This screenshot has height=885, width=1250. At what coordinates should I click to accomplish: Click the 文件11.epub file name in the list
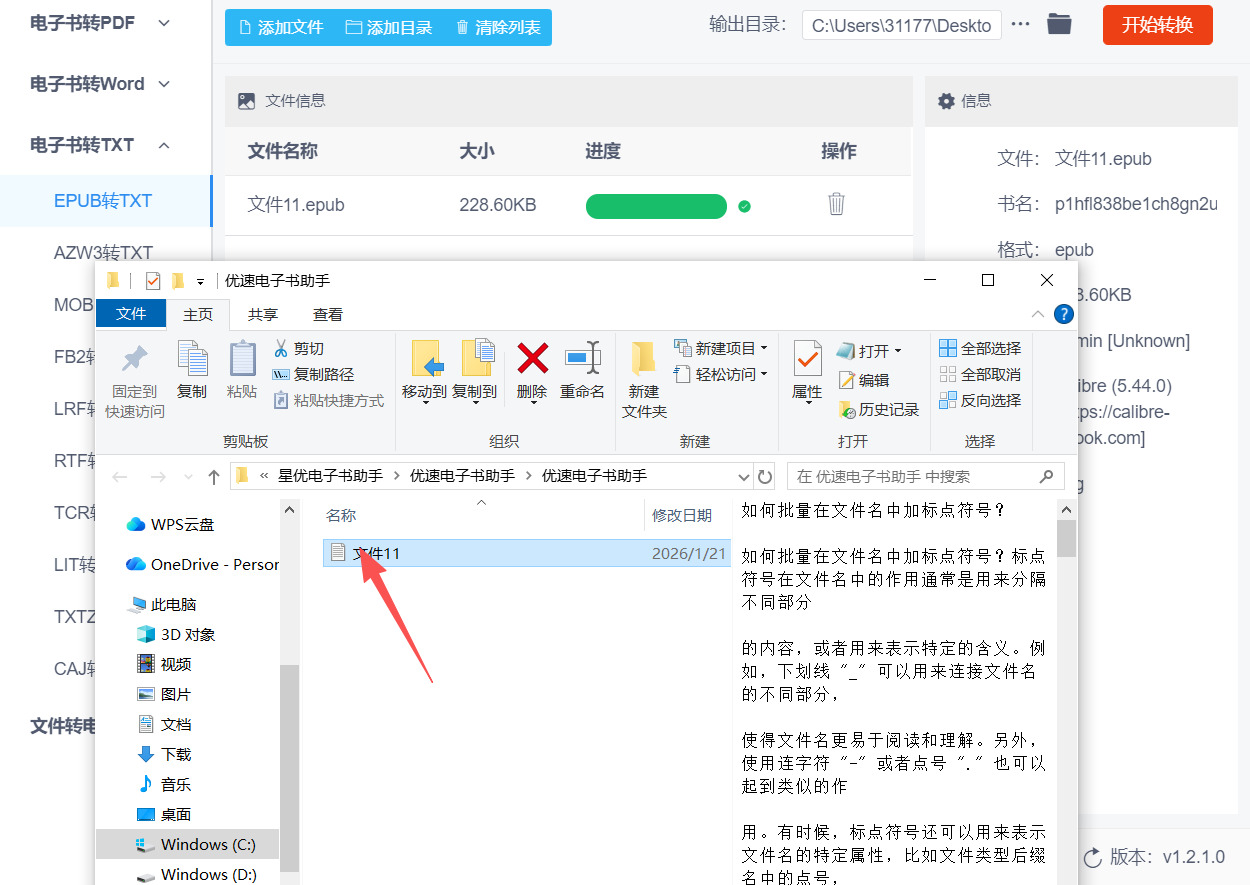click(x=296, y=205)
